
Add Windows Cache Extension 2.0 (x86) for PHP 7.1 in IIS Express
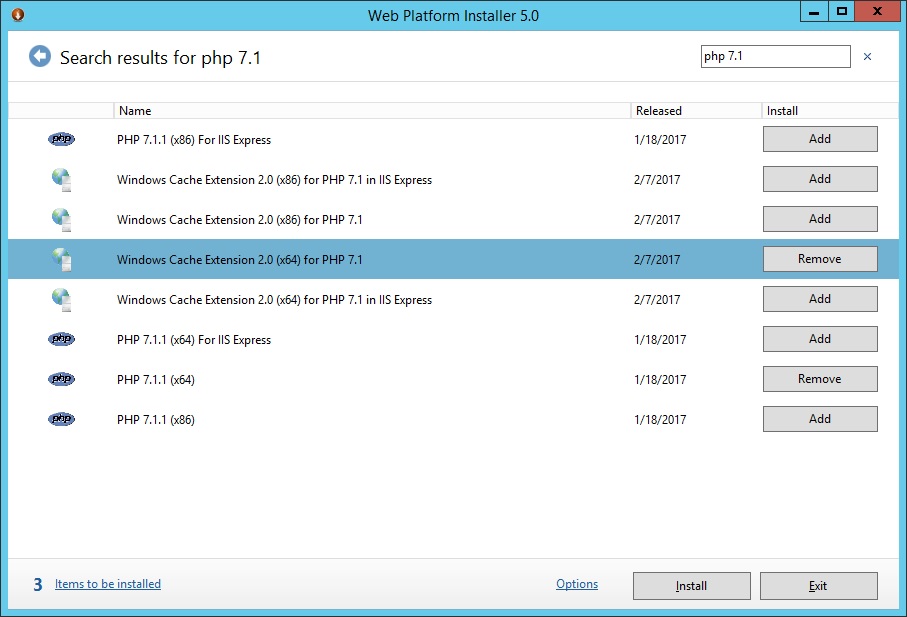[x=820, y=179]
